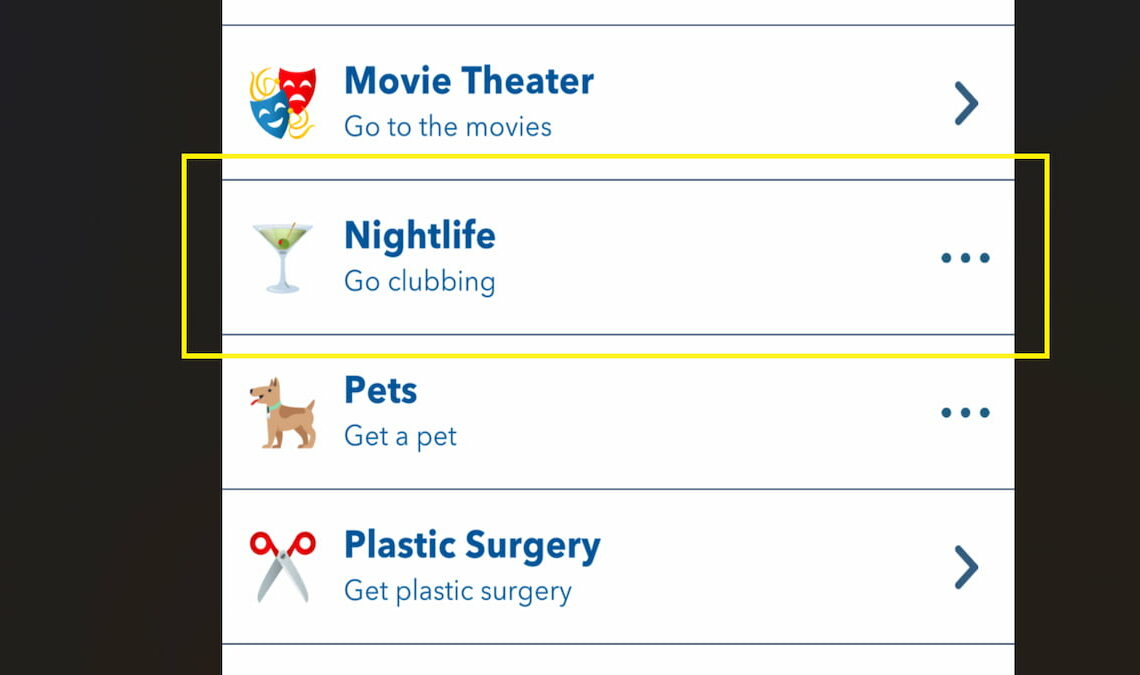Screen dimensions: 1140x675
Task: Expand the Plastic Surgery entry via its chevron
Action: pyautogui.click(x=965, y=567)
